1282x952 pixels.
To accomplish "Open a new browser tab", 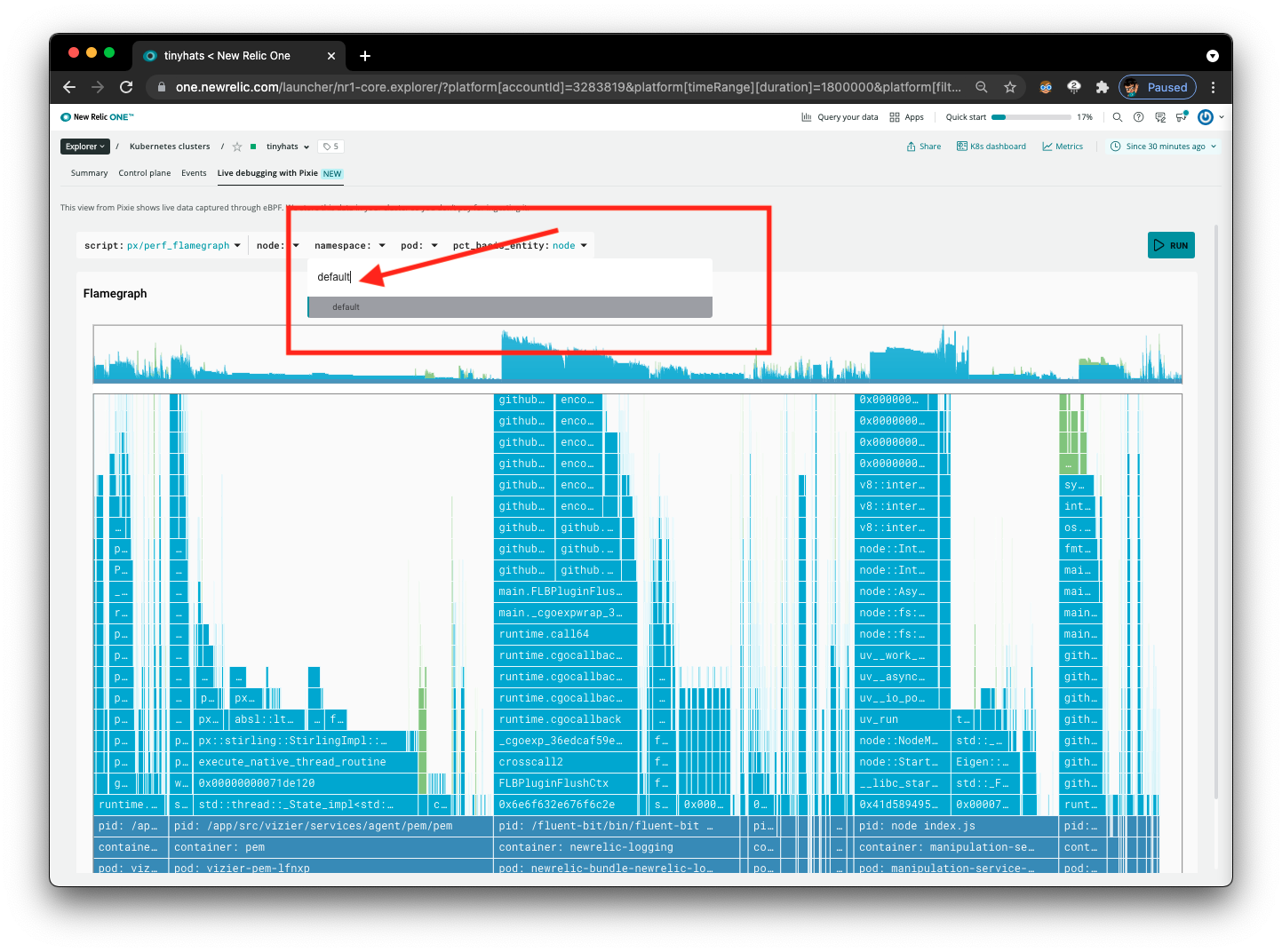I will pyautogui.click(x=365, y=56).
